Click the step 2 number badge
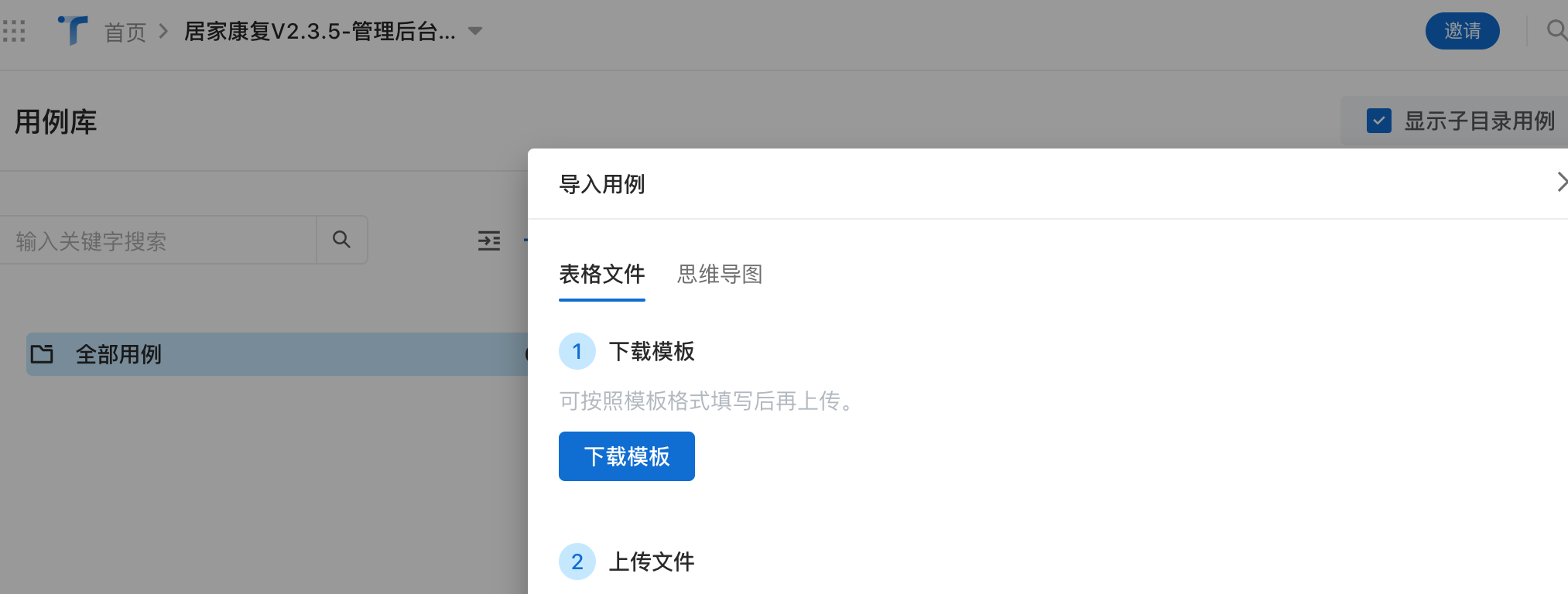Screen dimensions: 1568x594 point(577,562)
